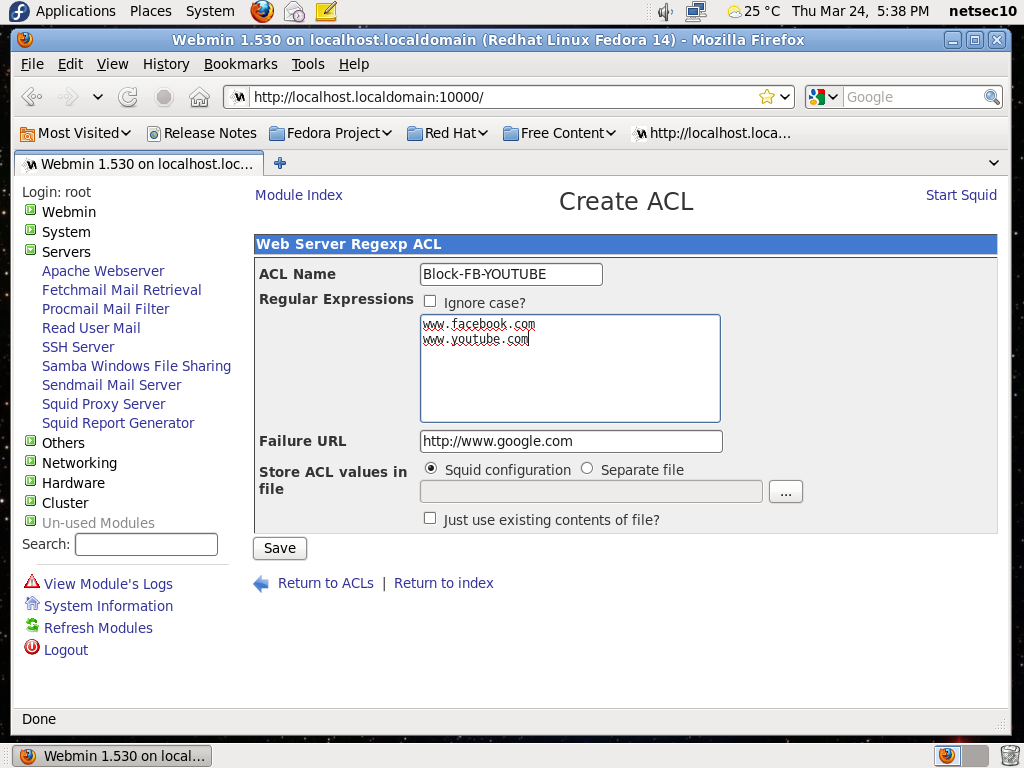Click the workspace switcher Firefox thumbnail
This screenshot has width=1024, height=768.
[x=947, y=756]
